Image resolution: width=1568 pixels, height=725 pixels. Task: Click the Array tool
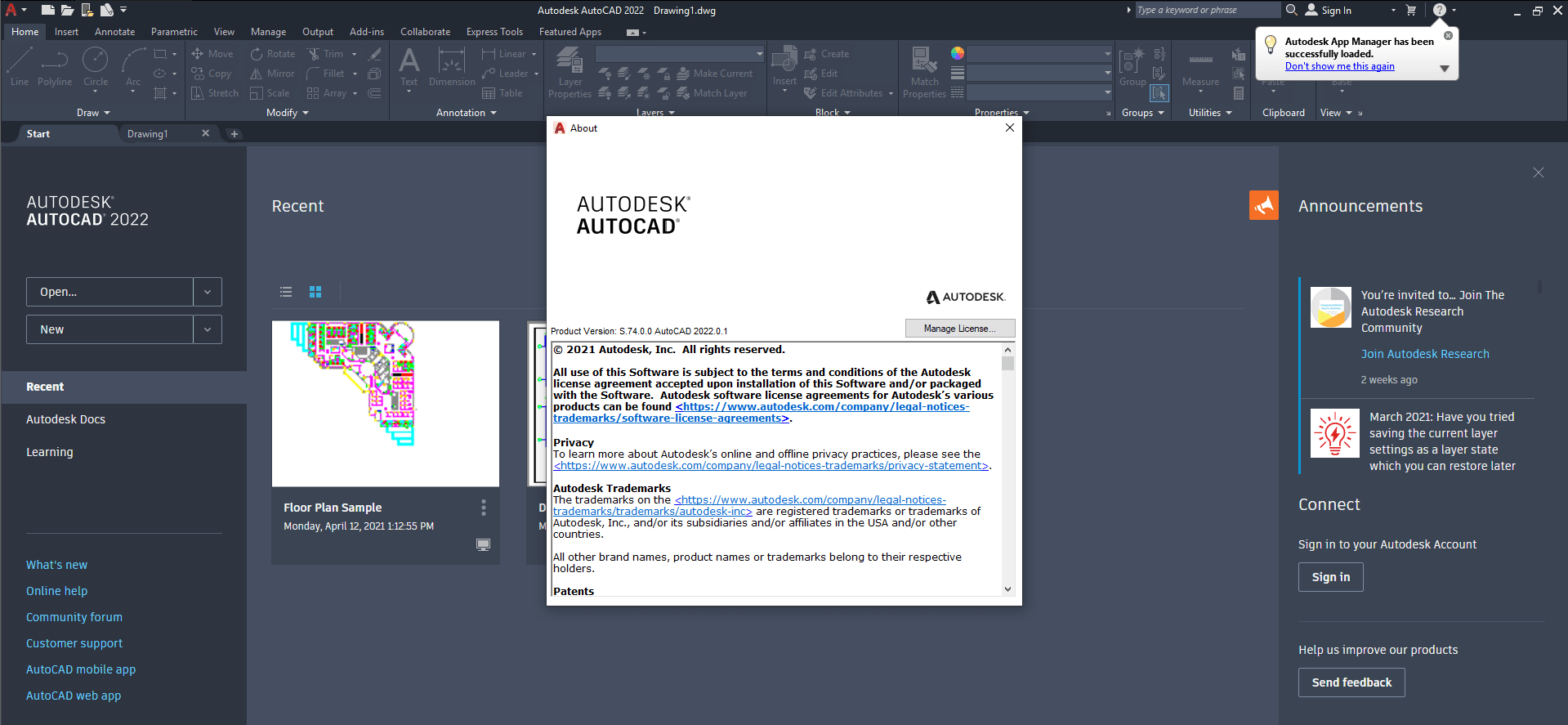(x=327, y=93)
